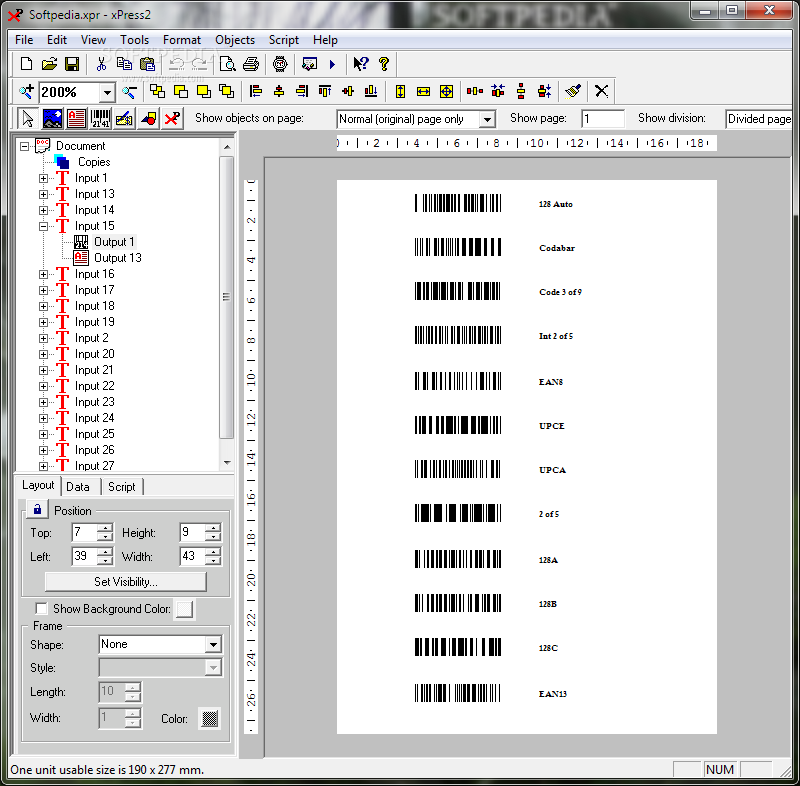Viewport: 800px width, 786px height.
Task: Select the text object tool
Action: tap(76, 119)
